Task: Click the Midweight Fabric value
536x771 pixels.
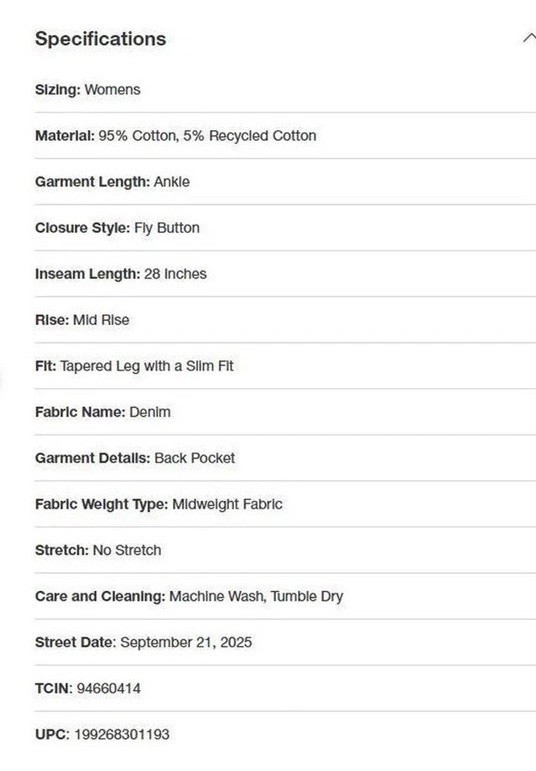Action: tap(227, 504)
